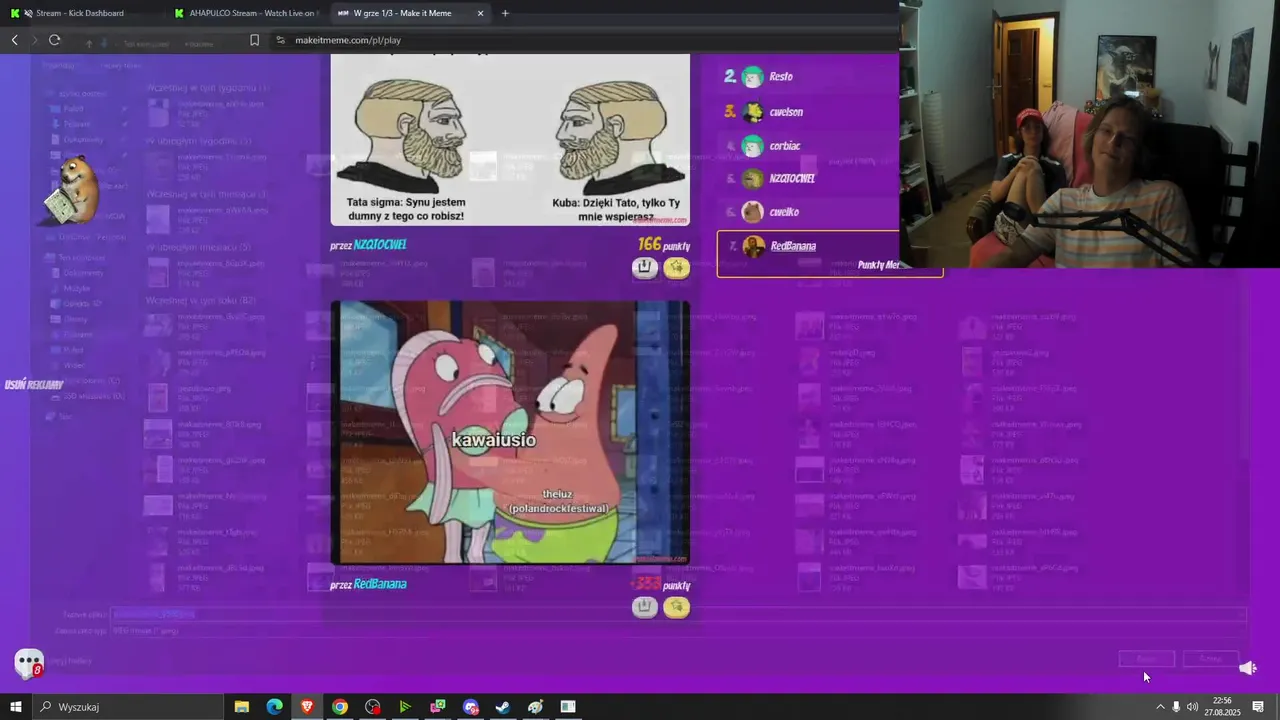
Task: Go back using the browser back arrow
Action: click(x=15, y=40)
